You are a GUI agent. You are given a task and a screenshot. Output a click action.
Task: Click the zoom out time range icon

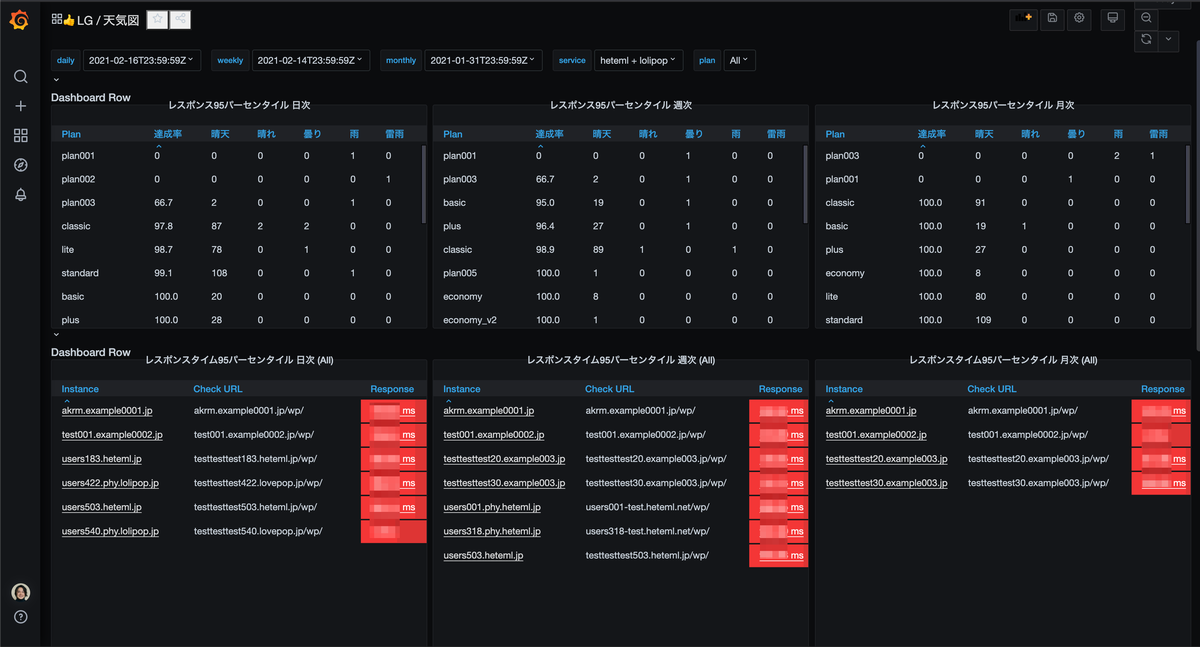1146,18
